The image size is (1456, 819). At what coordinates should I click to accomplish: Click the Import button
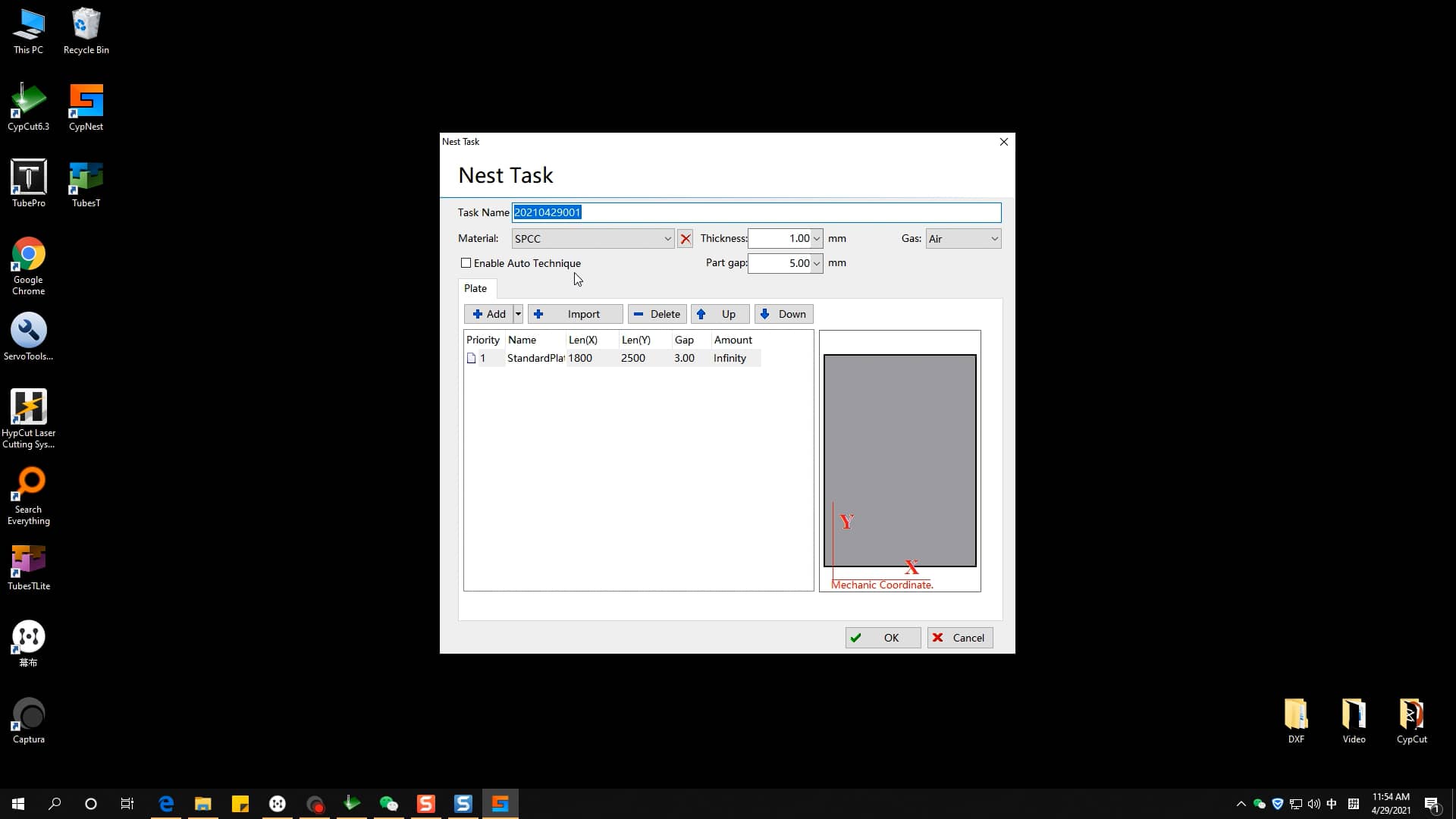coord(575,313)
